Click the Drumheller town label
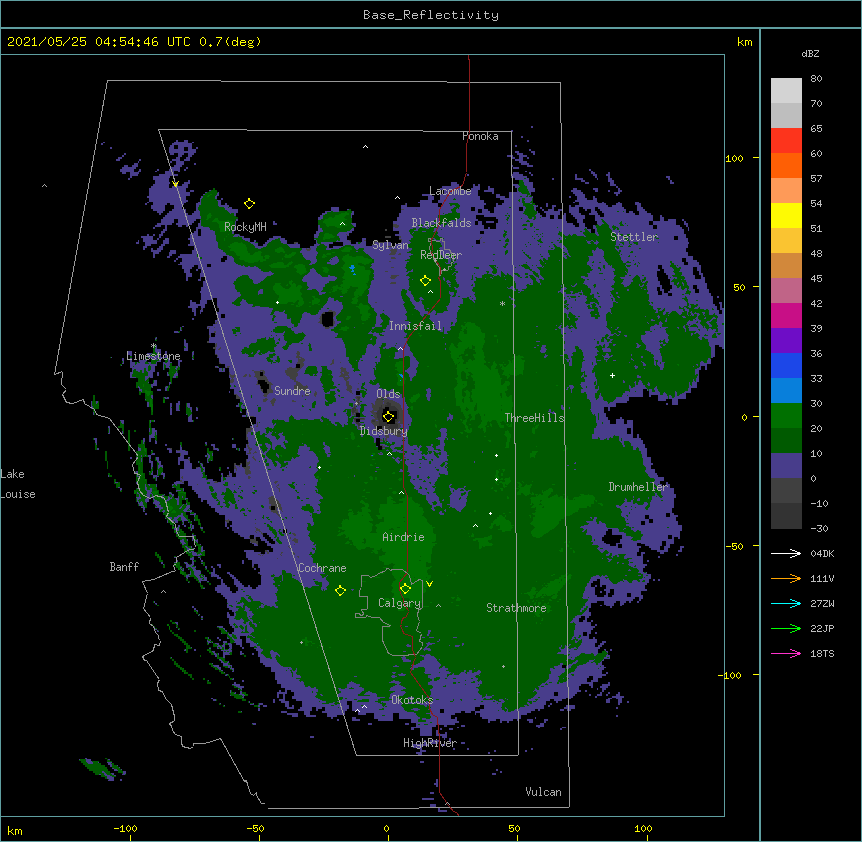862x842 pixels. point(638,487)
